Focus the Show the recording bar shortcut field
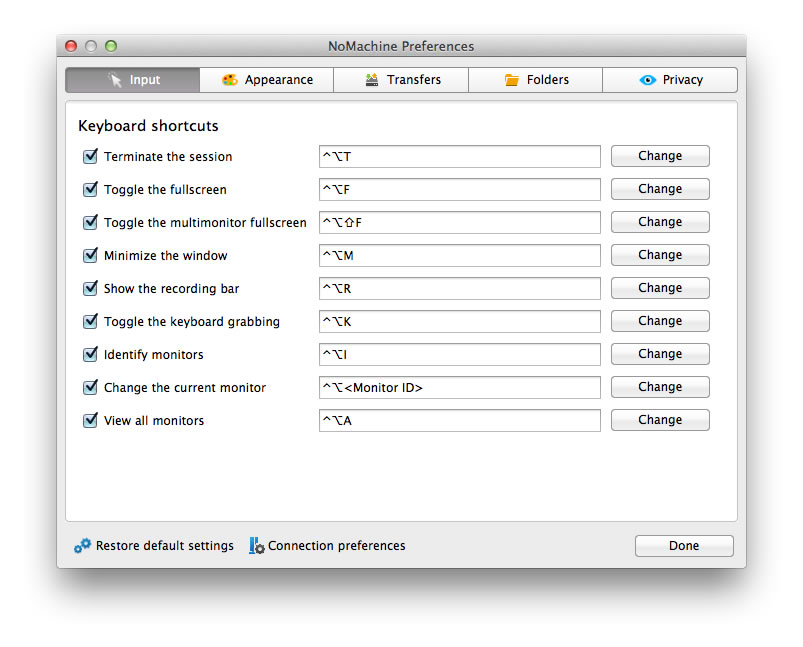 point(459,288)
